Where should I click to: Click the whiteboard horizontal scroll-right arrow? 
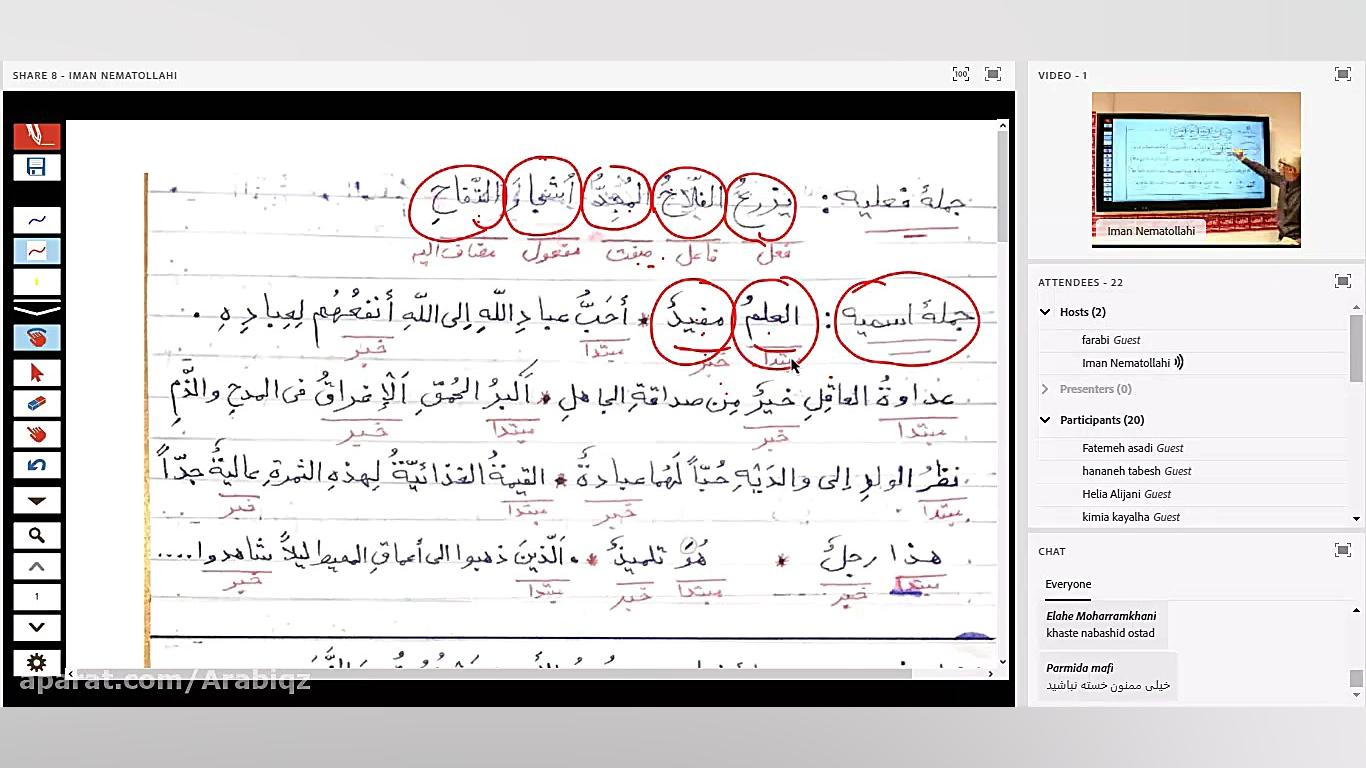[991, 674]
